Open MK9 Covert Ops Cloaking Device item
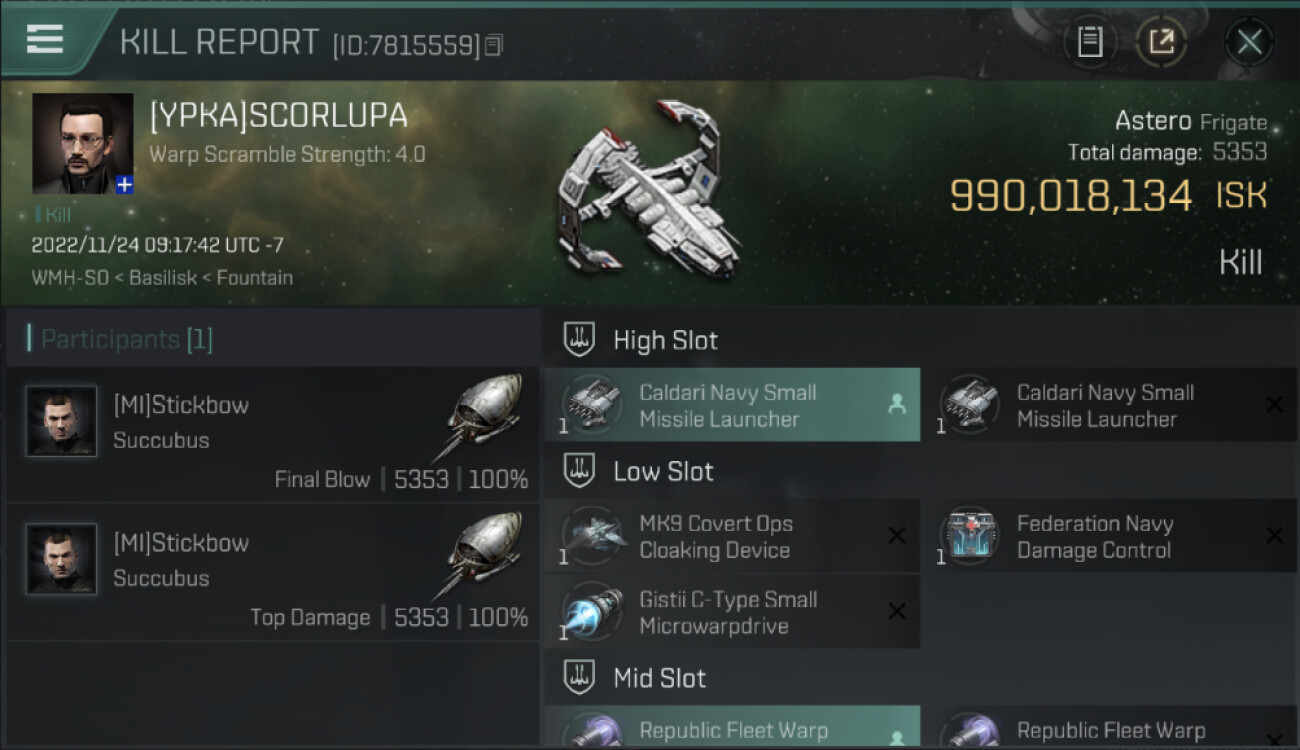Screen dimensions: 1300x750 [732, 537]
